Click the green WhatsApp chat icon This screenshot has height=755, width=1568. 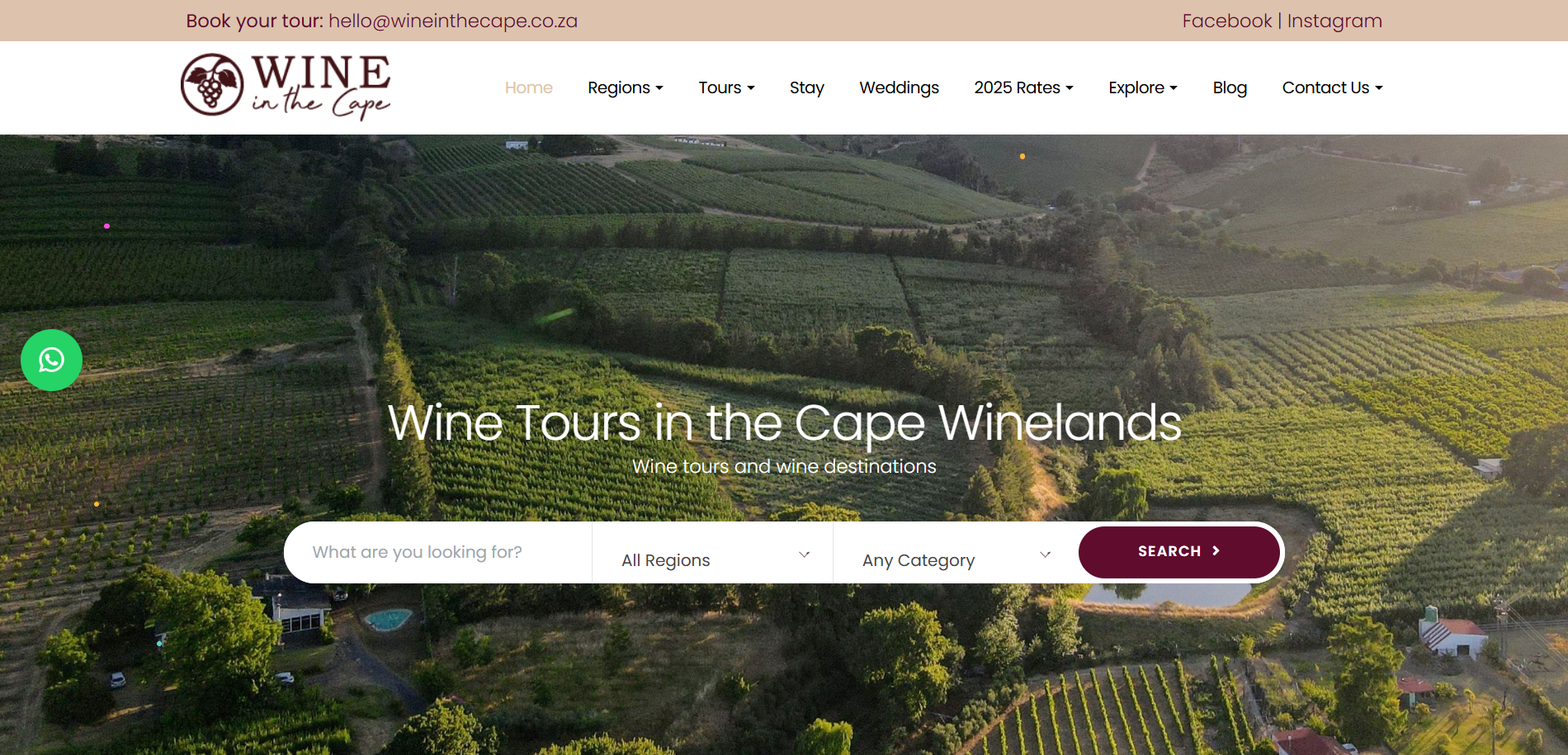tap(51, 360)
